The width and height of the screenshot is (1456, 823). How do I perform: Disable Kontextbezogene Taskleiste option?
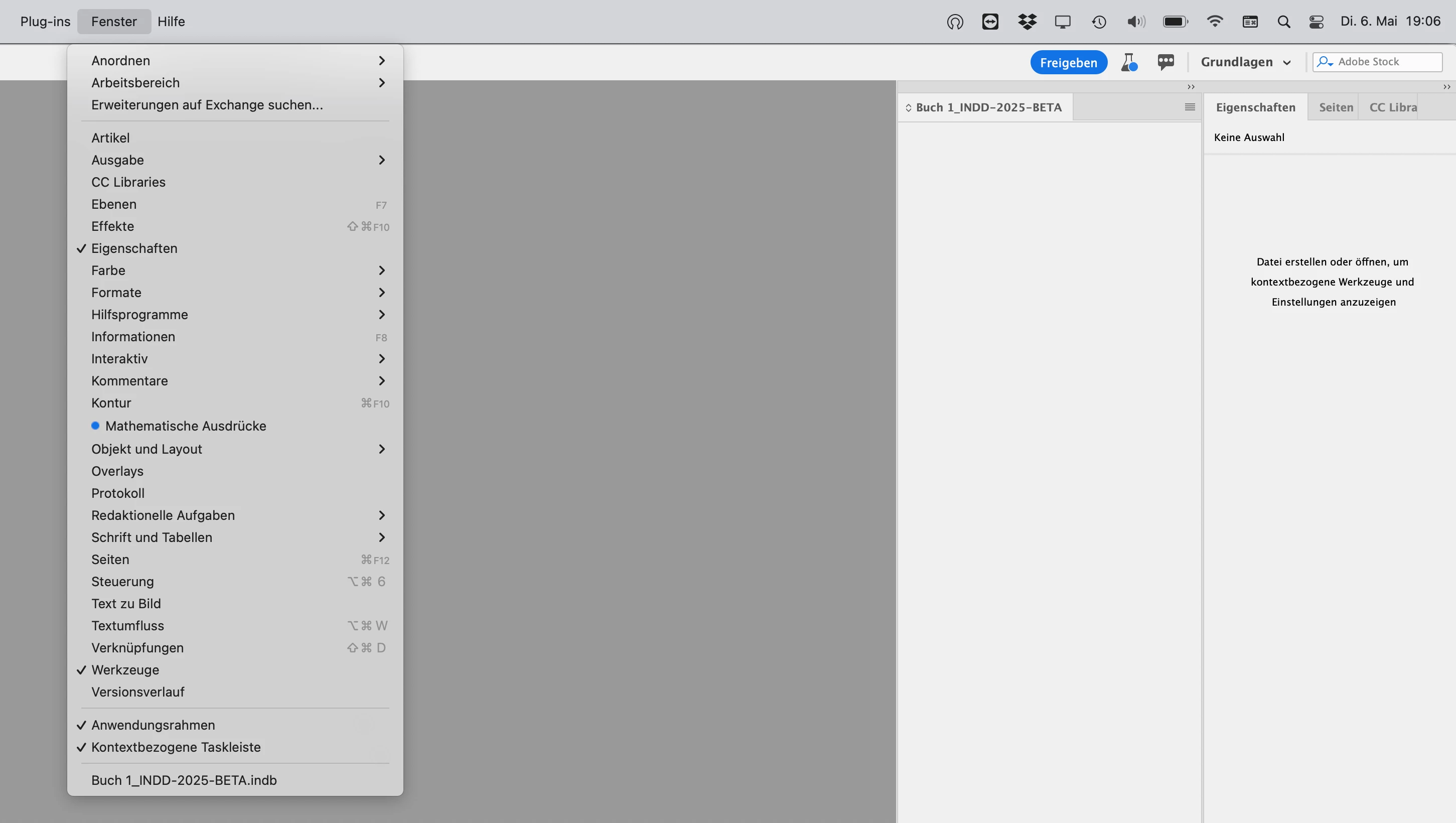(176, 747)
